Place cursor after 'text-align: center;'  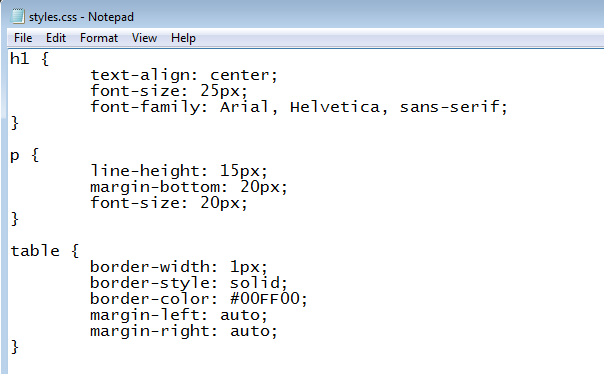point(278,75)
